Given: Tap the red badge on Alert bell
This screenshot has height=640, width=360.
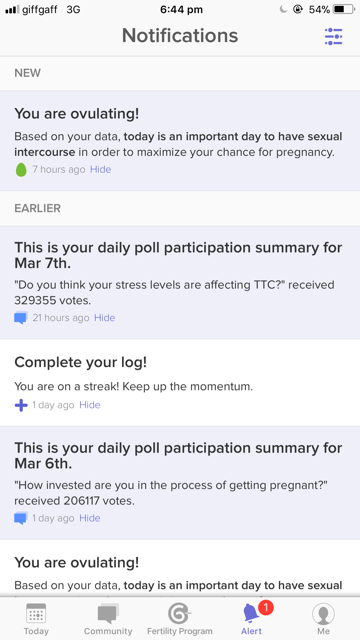Looking at the screenshot, I should [x=266, y=608].
